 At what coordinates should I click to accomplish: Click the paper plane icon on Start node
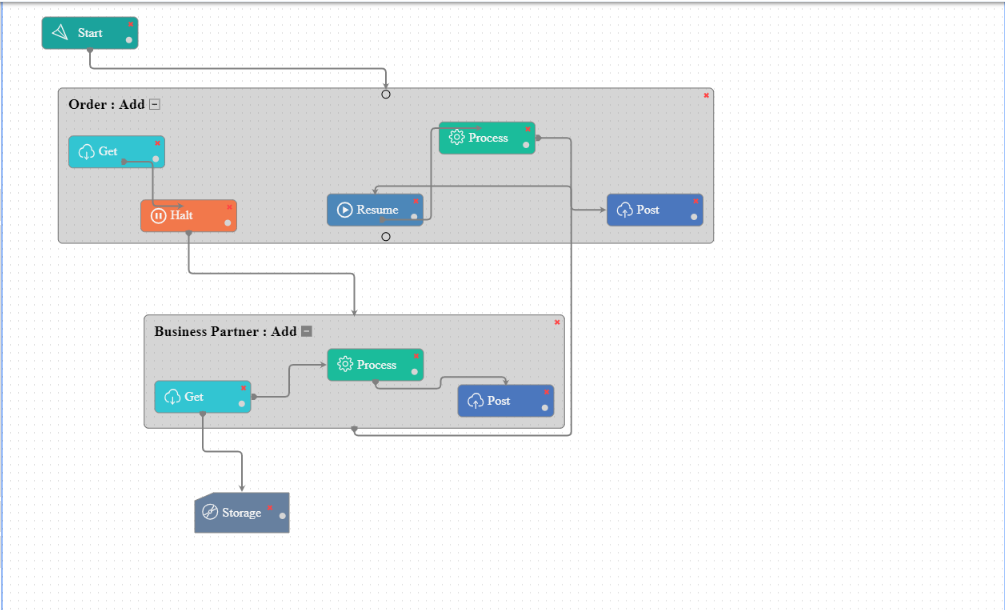pyautogui.click(x=61, y=33)
